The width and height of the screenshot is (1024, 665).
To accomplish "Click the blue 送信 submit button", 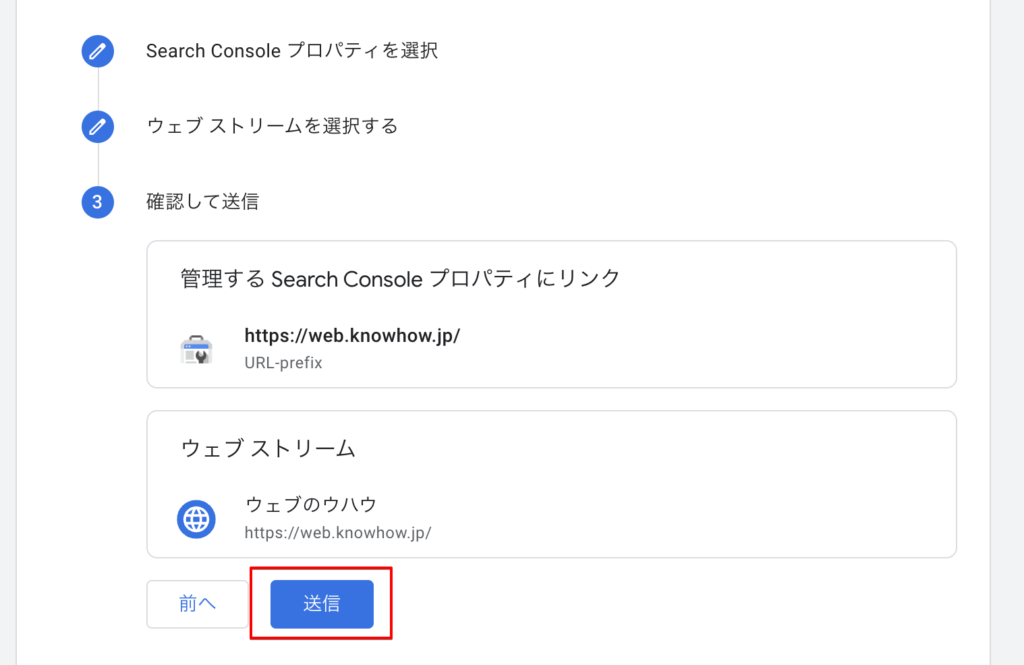I will (322, 604).
